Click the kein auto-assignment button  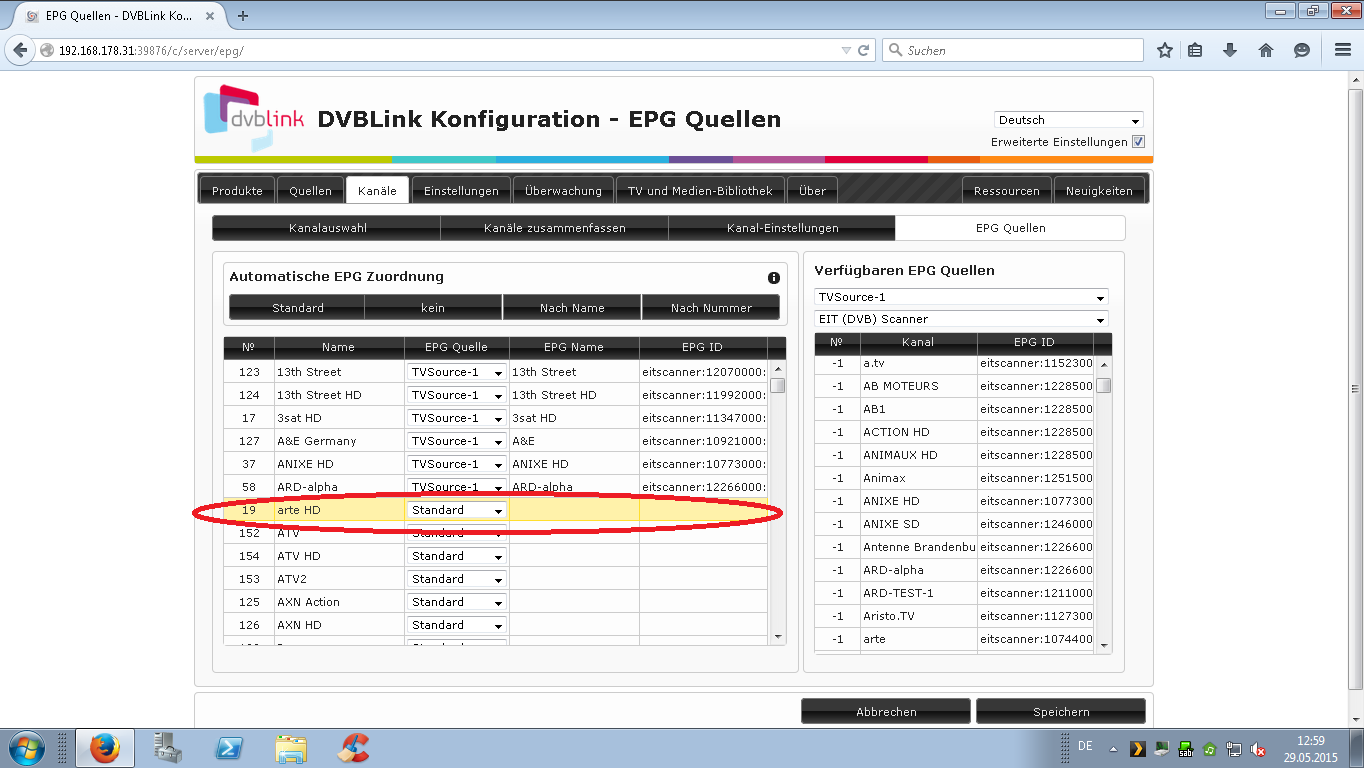pos(433,308)
